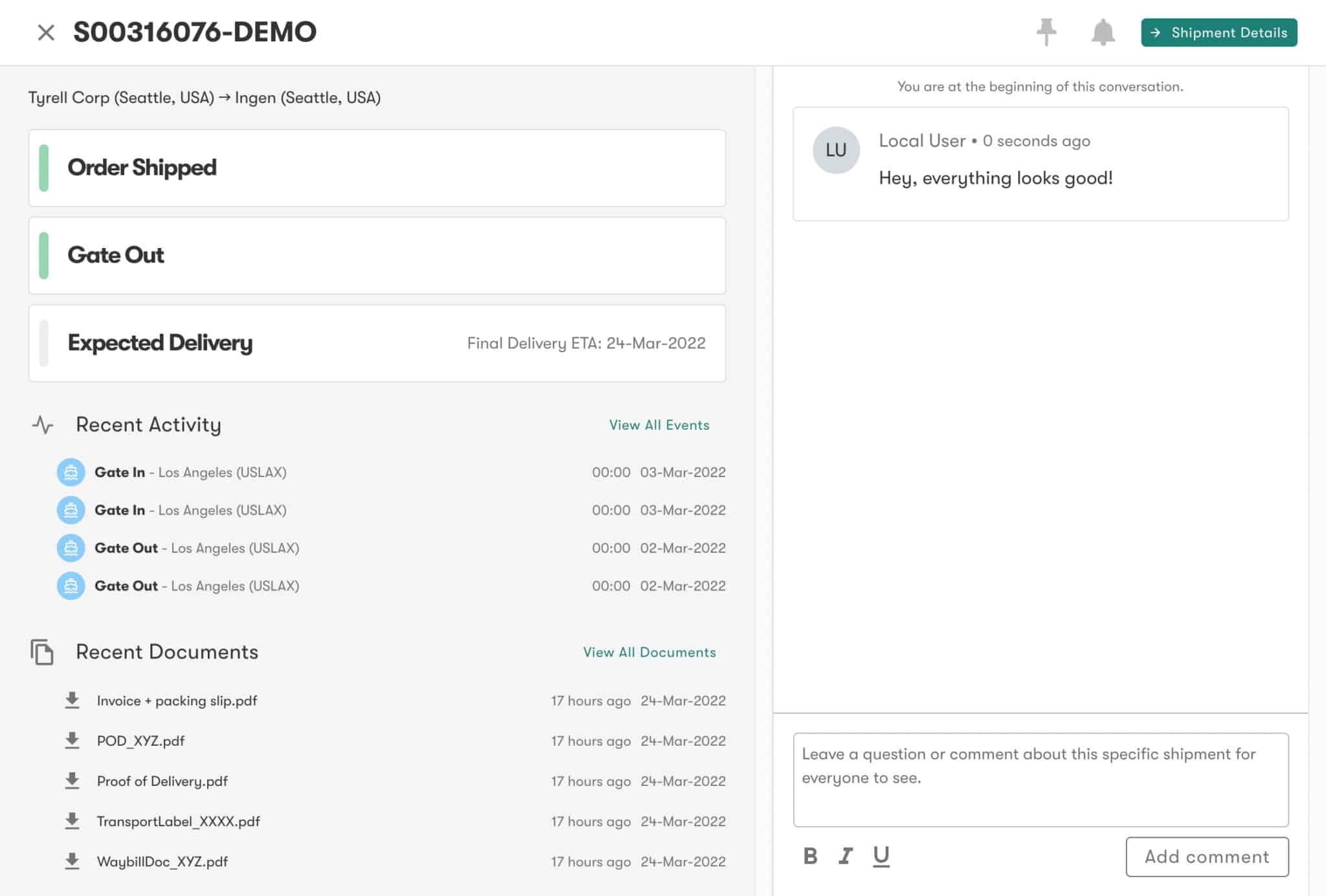The image size is (1326, 896).
Task: Open View All Documents link
Action: coord(649,652)
